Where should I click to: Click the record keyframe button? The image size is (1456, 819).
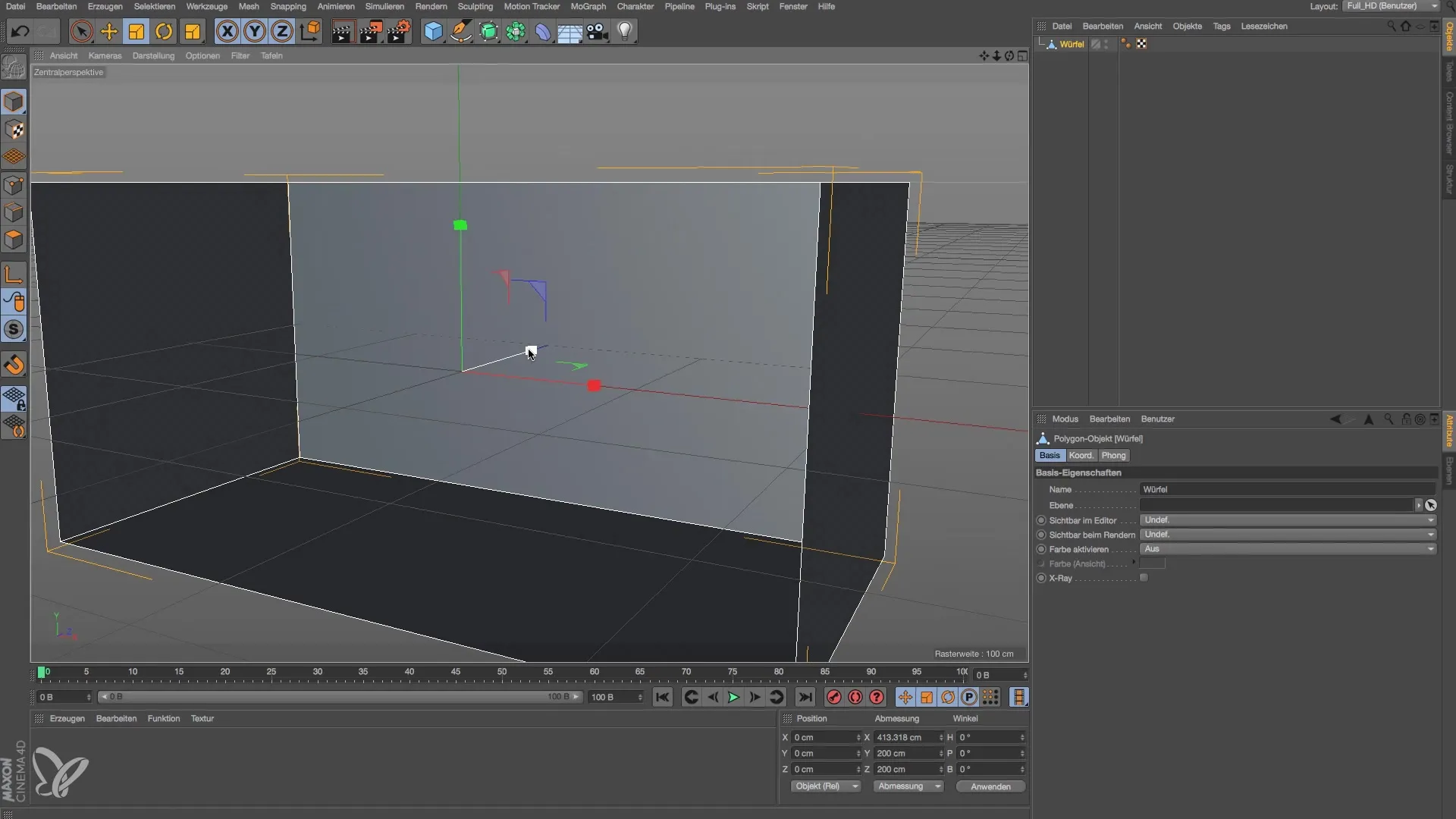833,697
